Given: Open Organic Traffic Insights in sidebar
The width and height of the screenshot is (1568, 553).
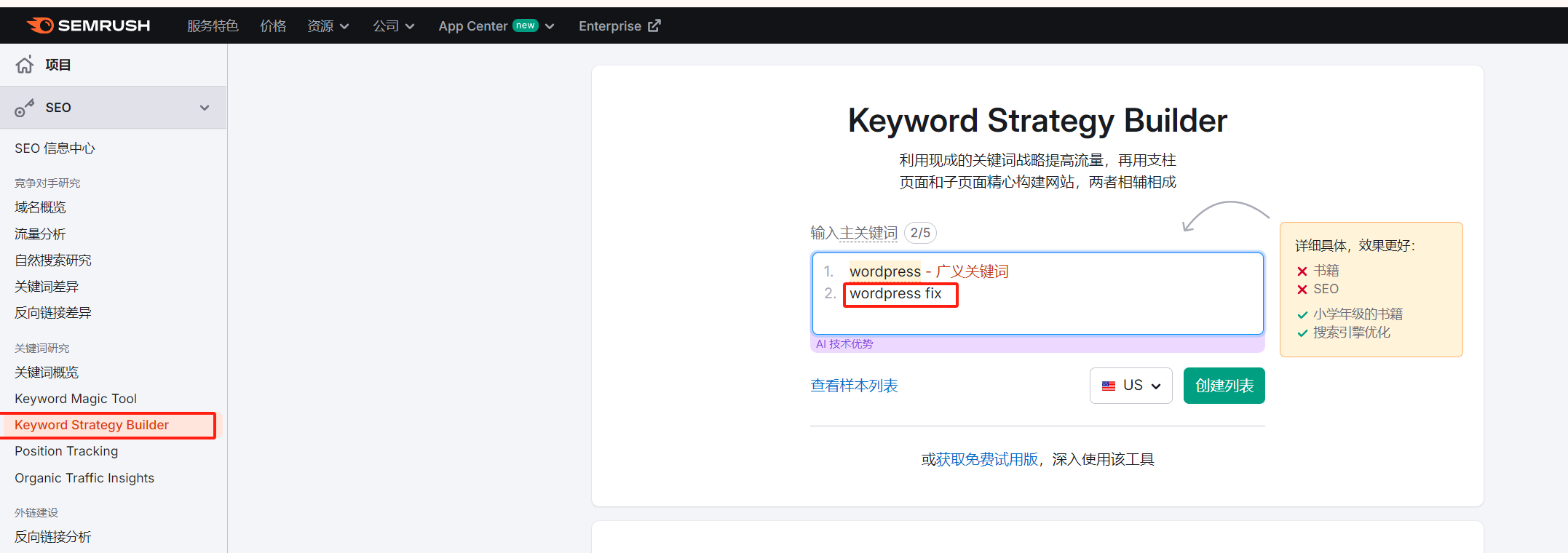Looking at the screenshot, I should 84,478.
